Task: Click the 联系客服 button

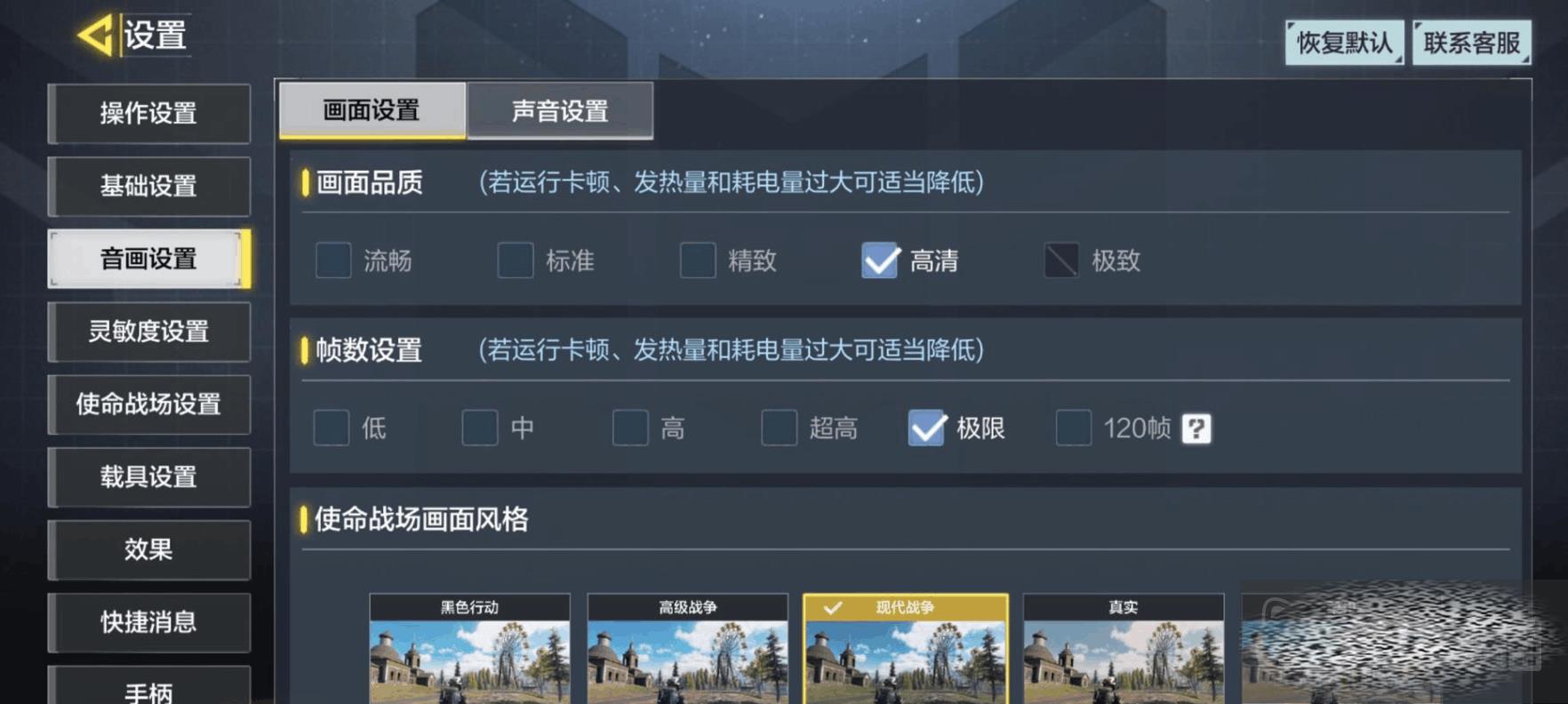Action: click(x=1471, y=43)
